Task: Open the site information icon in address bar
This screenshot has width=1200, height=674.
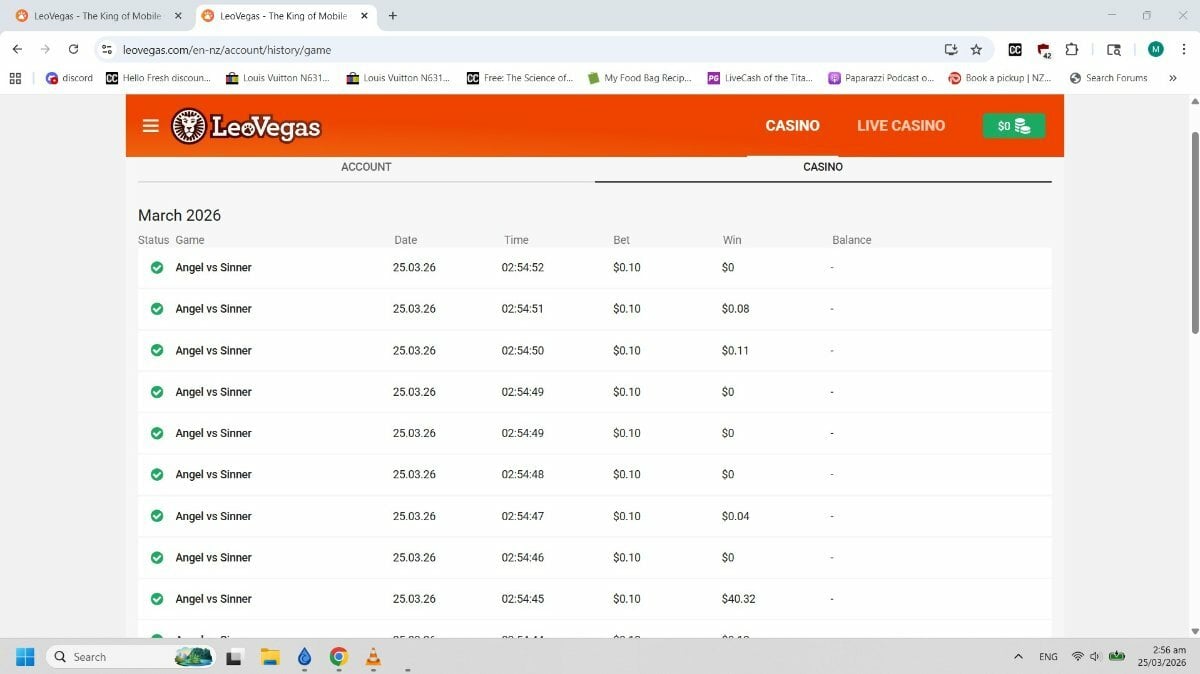Action: [108, 49]
